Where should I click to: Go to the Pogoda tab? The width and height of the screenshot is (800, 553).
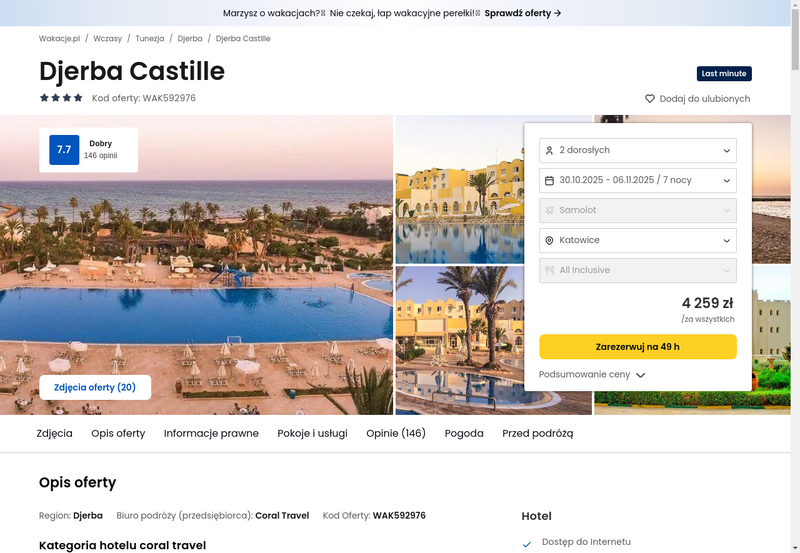click(464, 433)
